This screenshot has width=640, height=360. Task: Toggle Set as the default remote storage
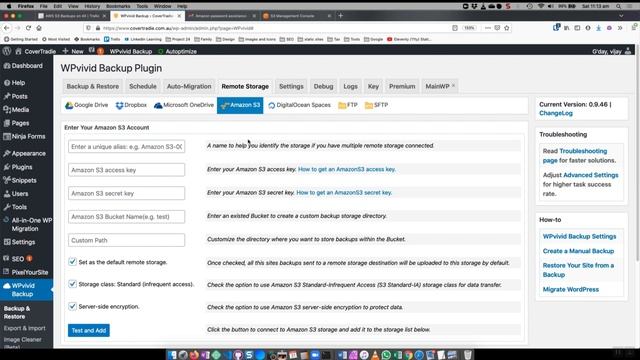pyautogui.click(x=72, y=262)
